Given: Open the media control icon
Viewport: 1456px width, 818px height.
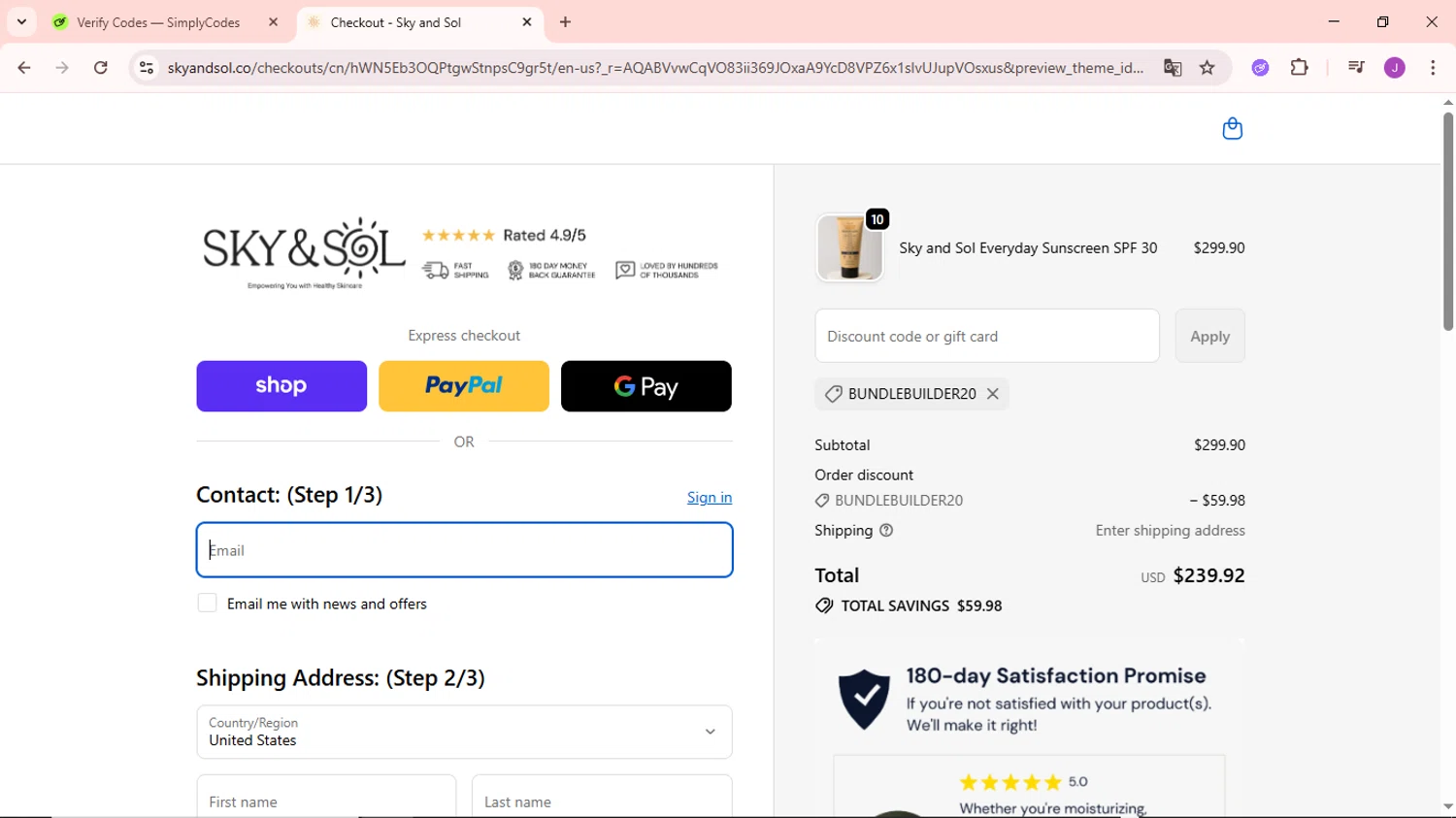Looking at the screenshot, I should (x=1356, y=68).
